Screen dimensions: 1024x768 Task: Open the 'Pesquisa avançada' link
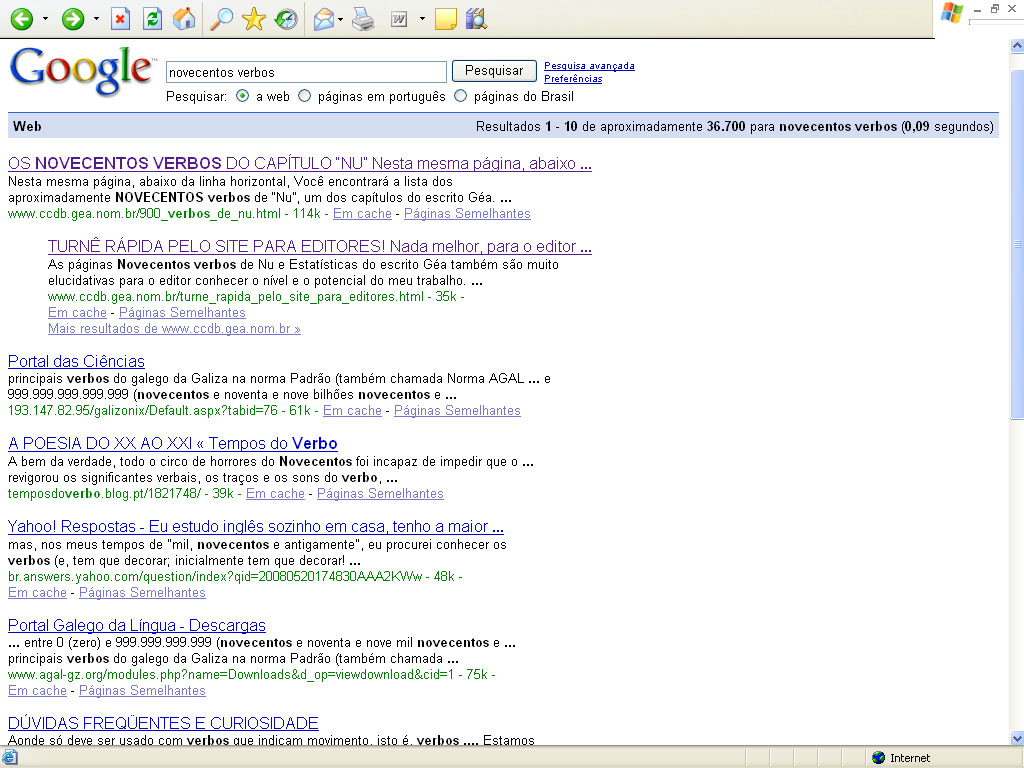[x=589, y=66]
